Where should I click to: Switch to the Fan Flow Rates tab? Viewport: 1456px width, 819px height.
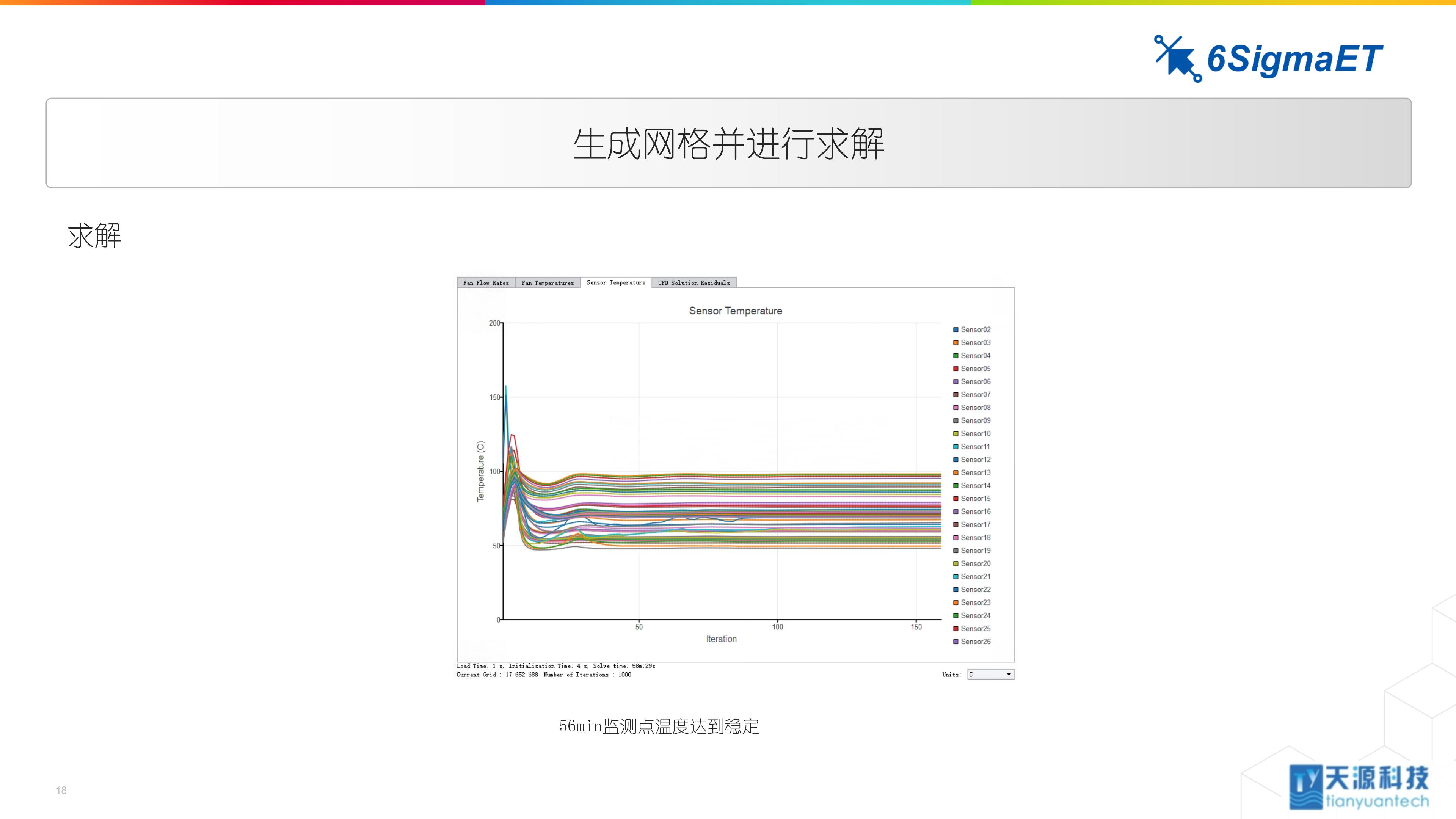coord(486,282)
